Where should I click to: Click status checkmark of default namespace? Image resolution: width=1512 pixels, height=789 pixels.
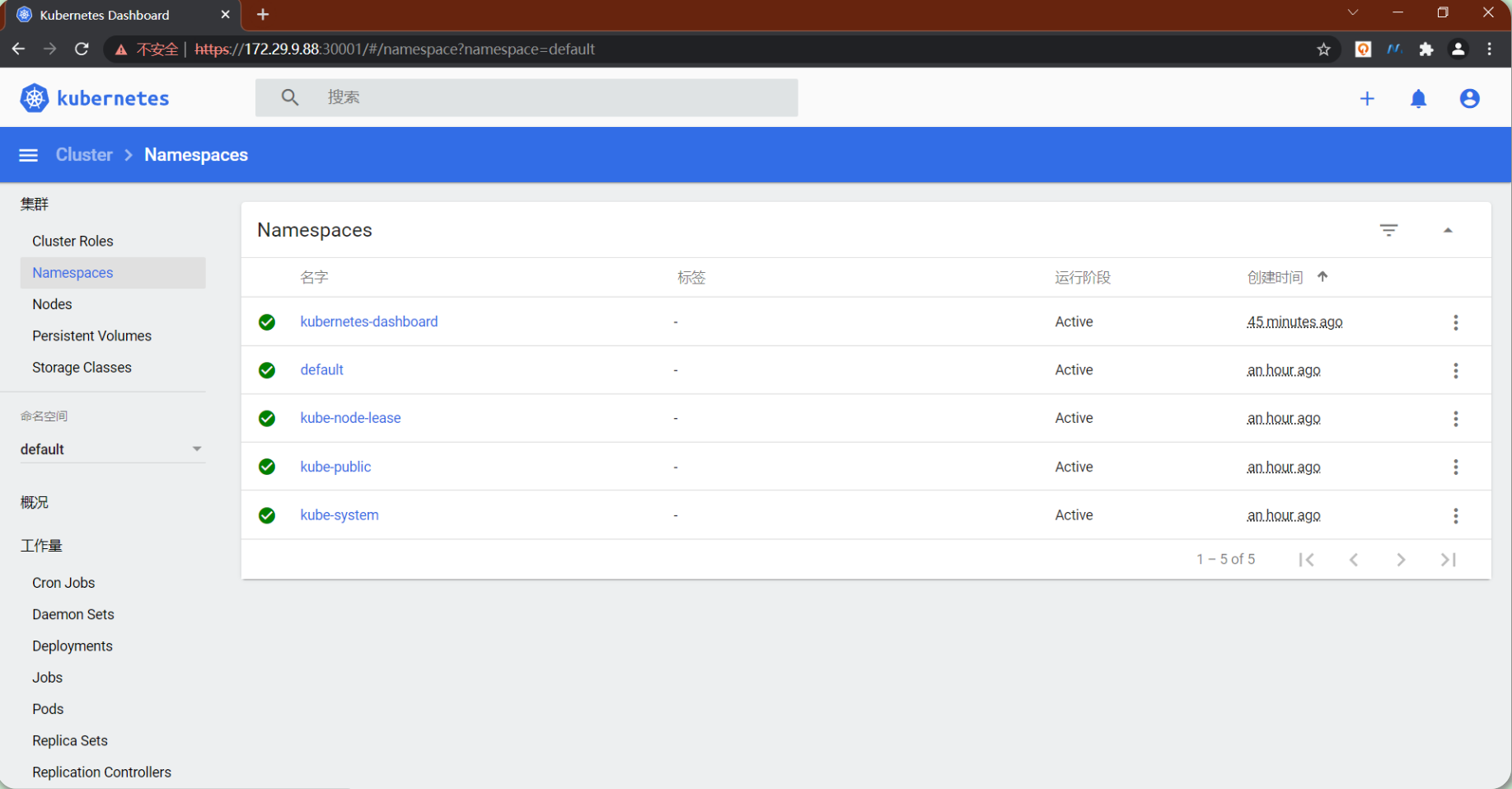coord(267,370)
